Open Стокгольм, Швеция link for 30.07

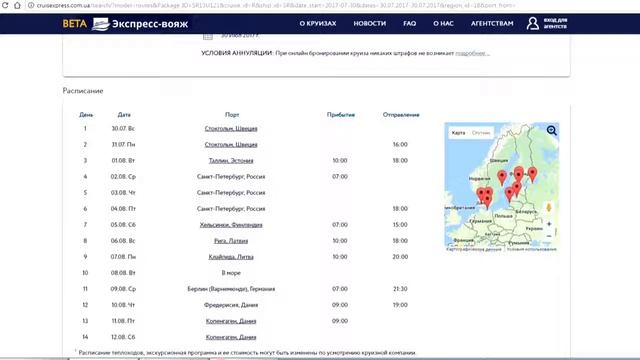click(x=231, y=129)
